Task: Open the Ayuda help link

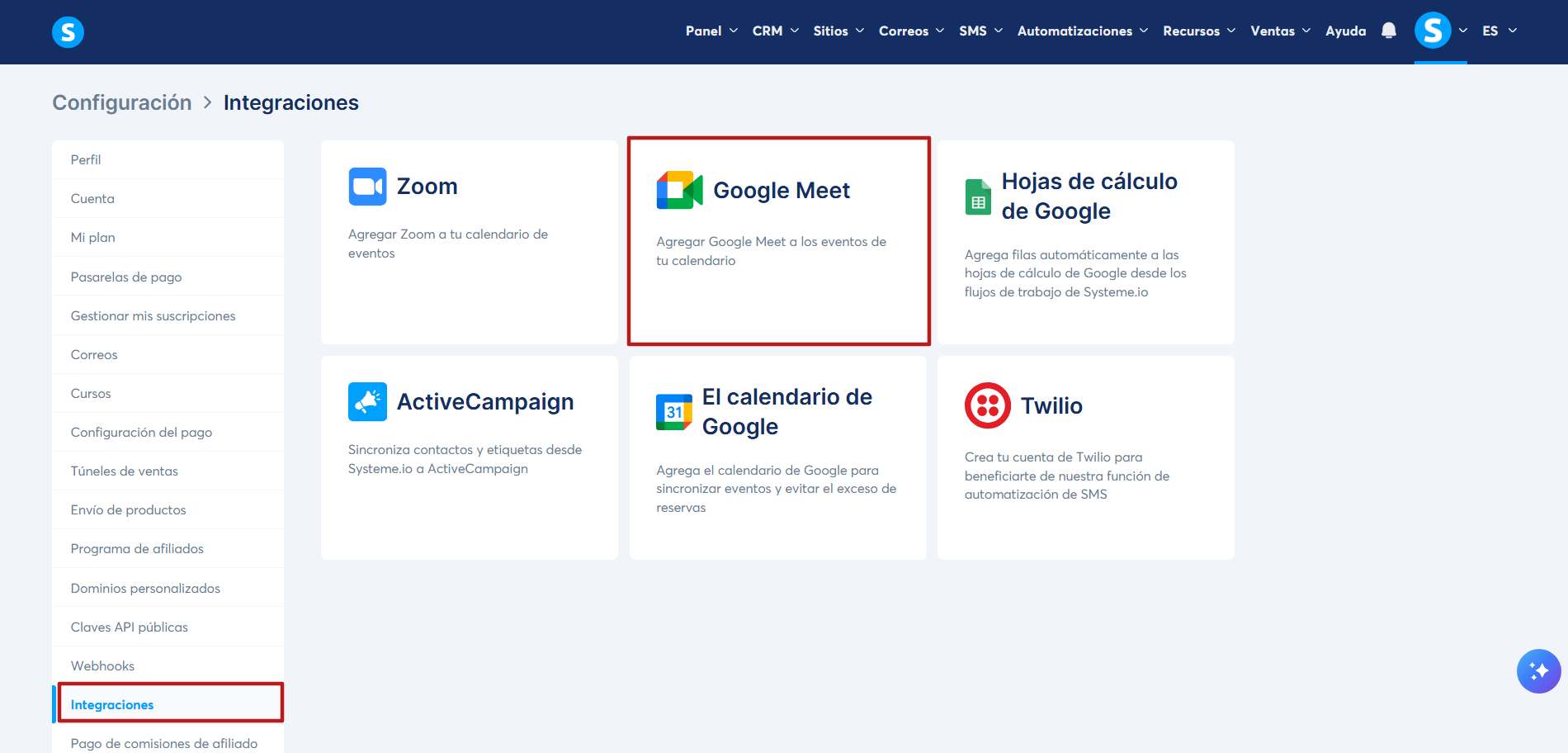Action: 1346,31
